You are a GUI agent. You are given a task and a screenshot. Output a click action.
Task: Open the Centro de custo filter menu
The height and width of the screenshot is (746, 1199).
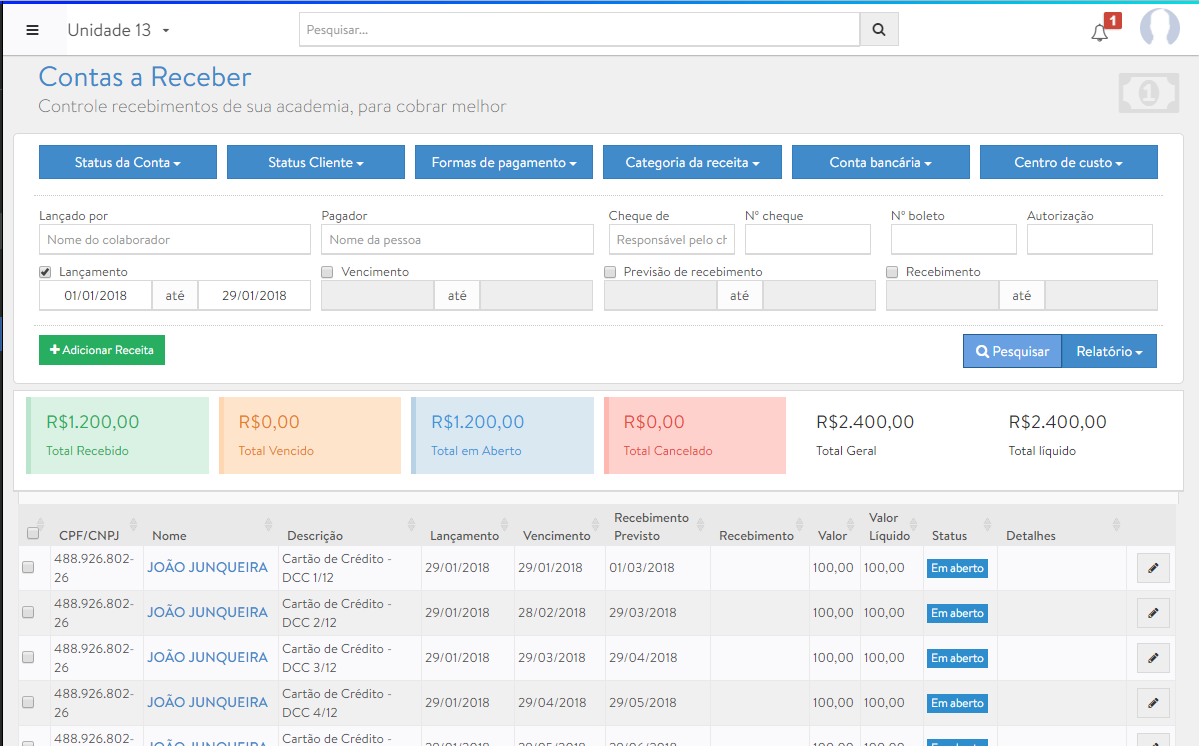(x=1068, y=162)
